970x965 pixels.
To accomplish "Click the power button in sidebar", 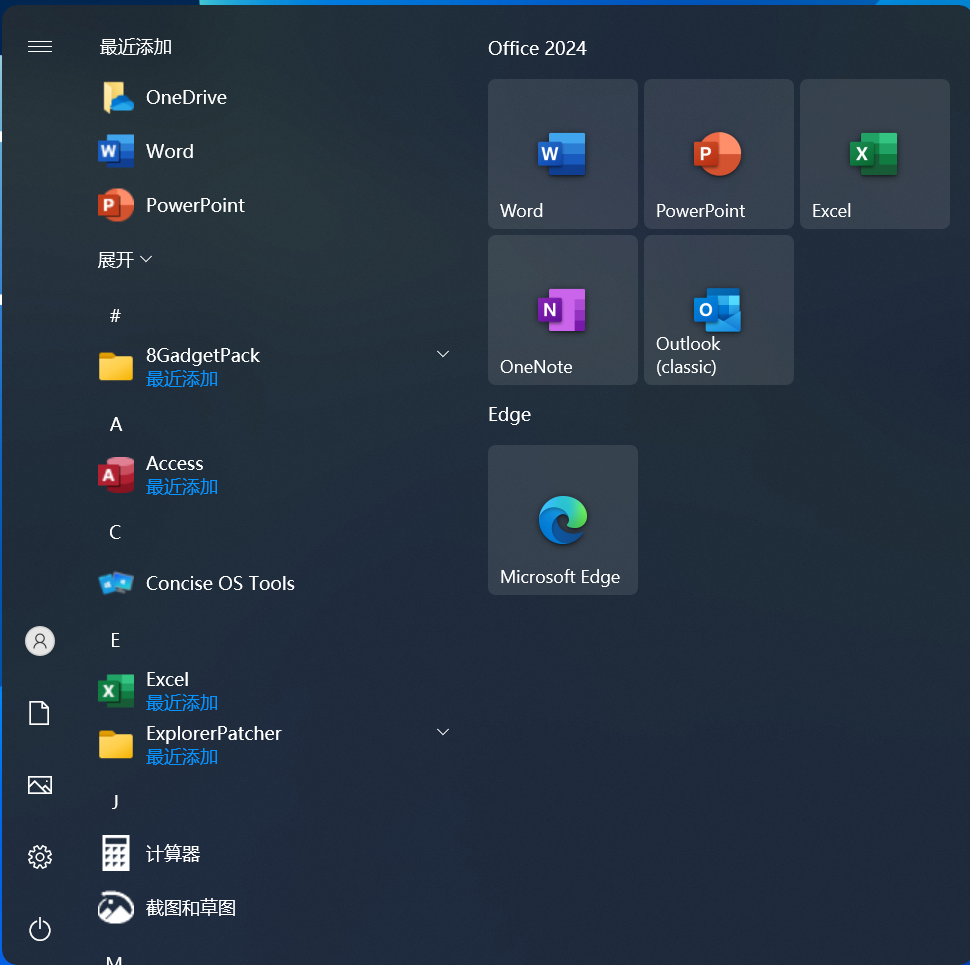I will coord(40,929).
